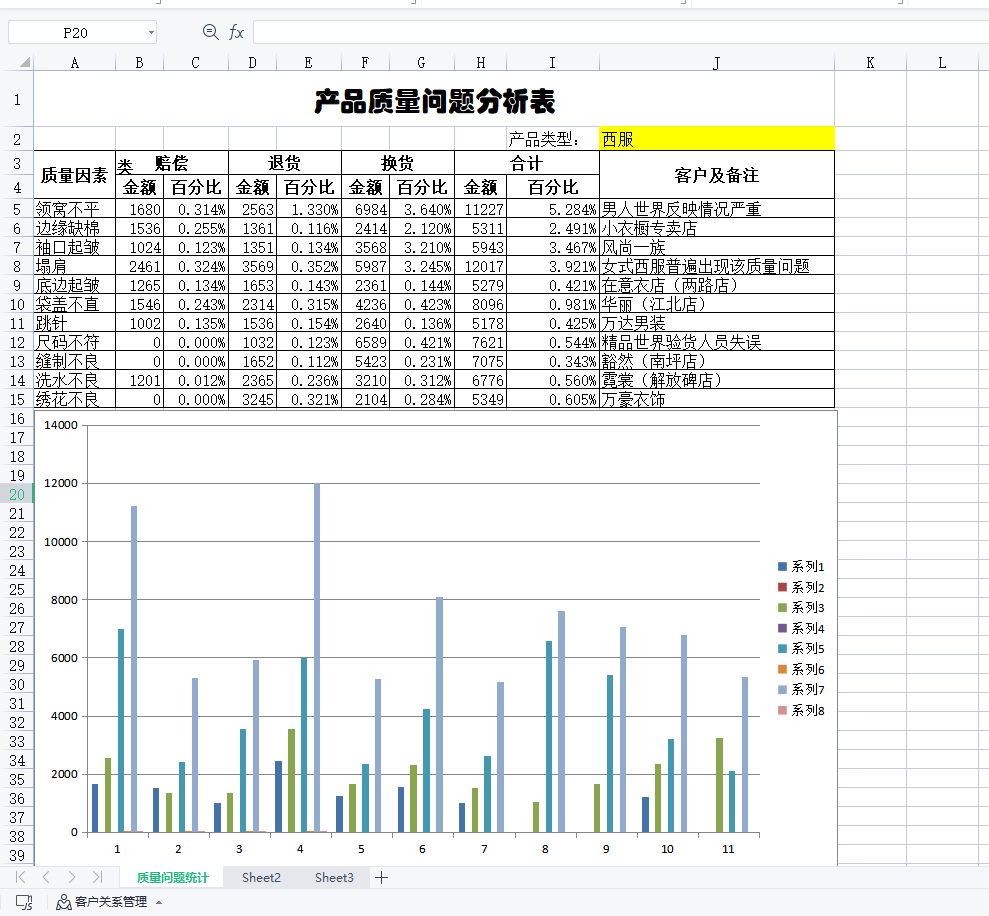Click the 系列1 legend swatch
Image resolution: width=989 pixels, height=916 pixels.
click(782, 567)
